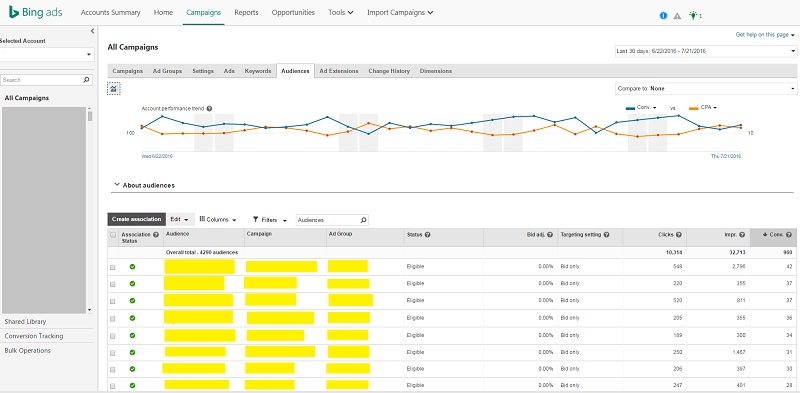Switch to the Keywords tab
This screenshot has height=393, width=800.
point(258,71)
